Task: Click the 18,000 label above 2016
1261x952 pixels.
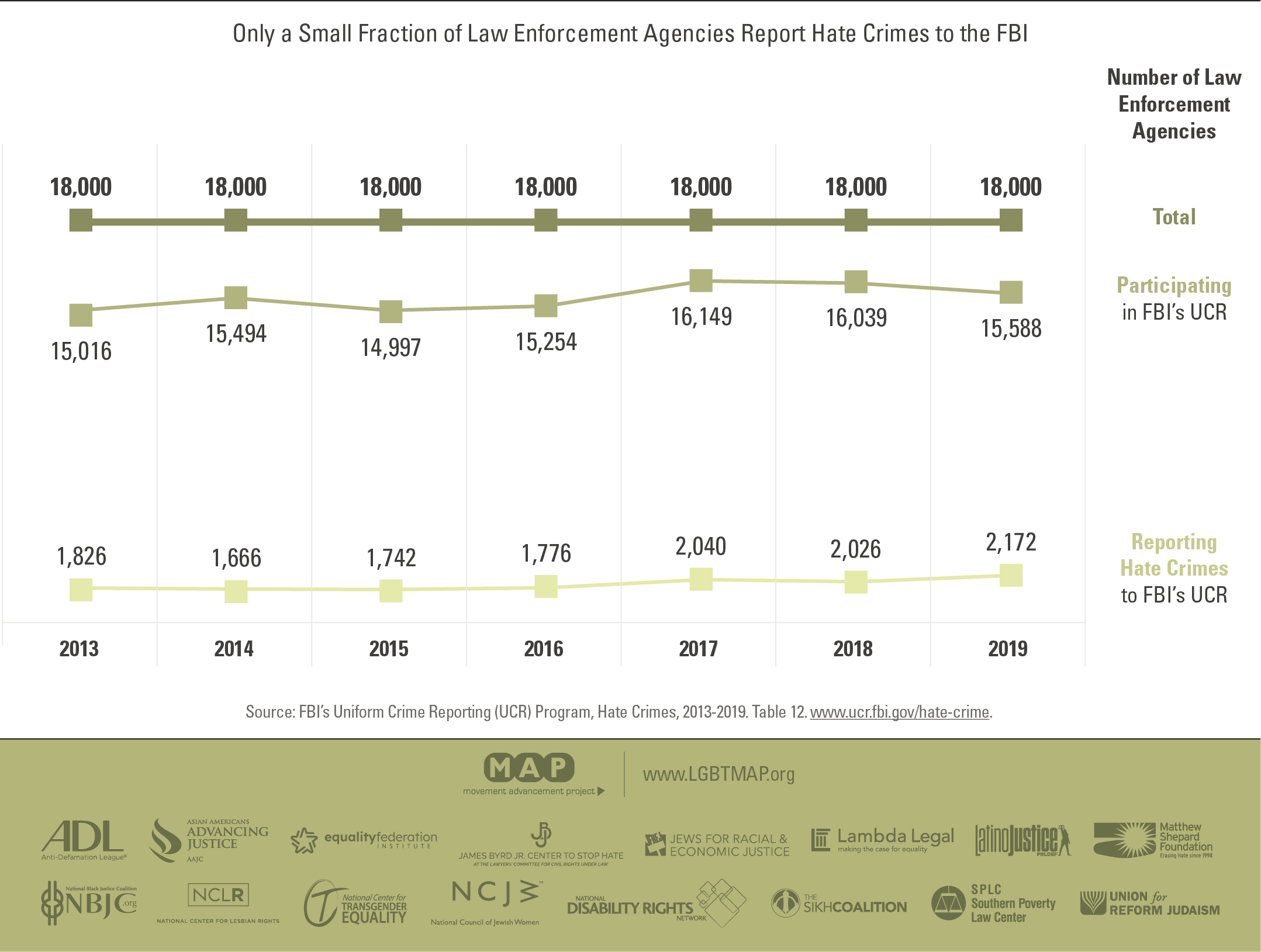Action: pyautogui.click(x=545, y=187)
